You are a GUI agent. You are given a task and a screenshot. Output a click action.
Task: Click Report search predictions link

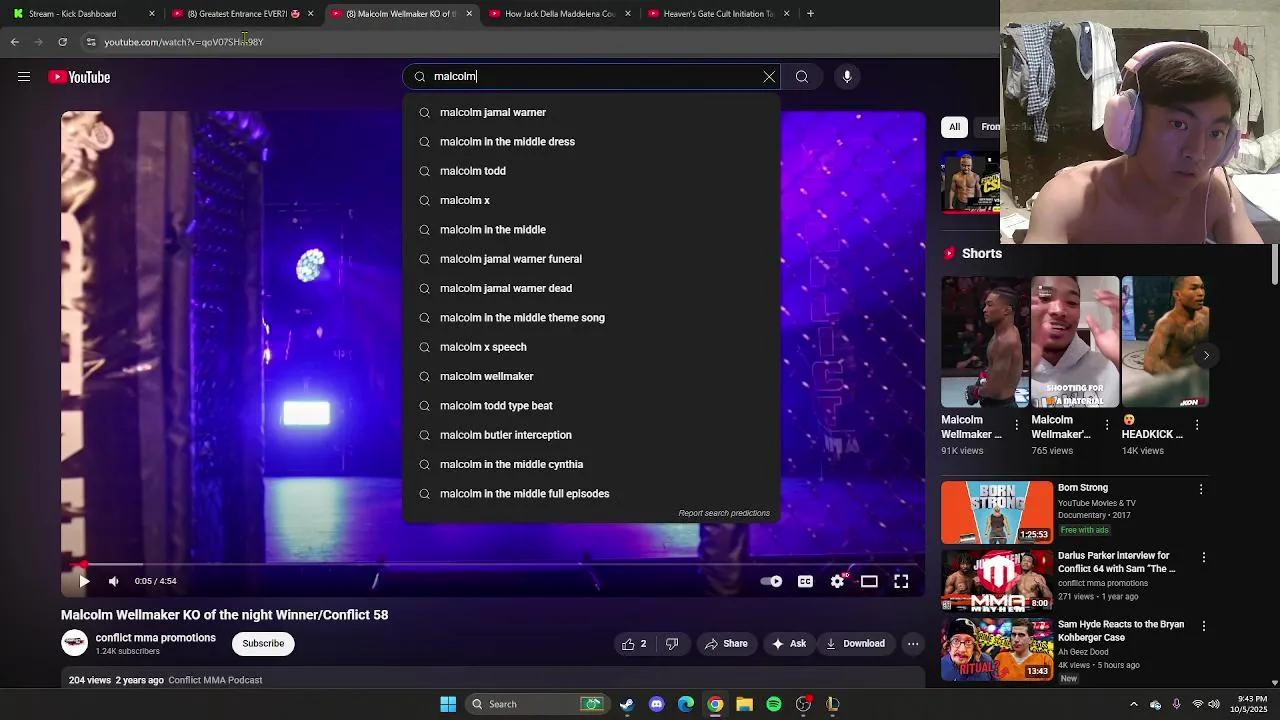(x=724, y=514)
